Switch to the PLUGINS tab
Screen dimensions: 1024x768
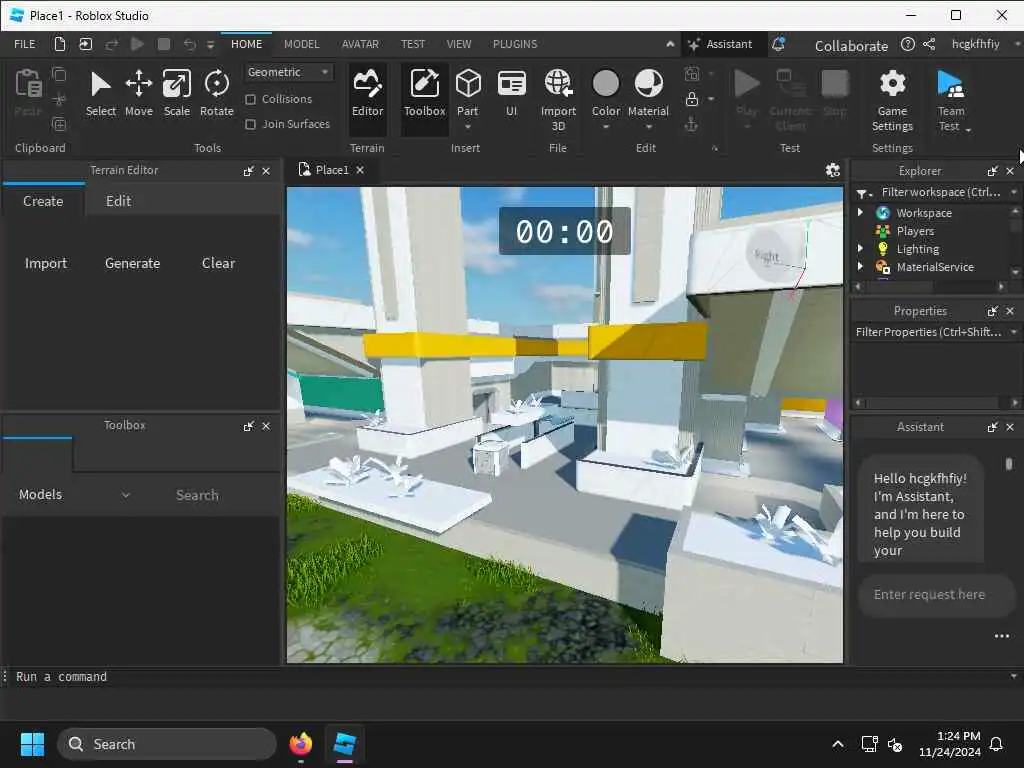click(515, 44)
